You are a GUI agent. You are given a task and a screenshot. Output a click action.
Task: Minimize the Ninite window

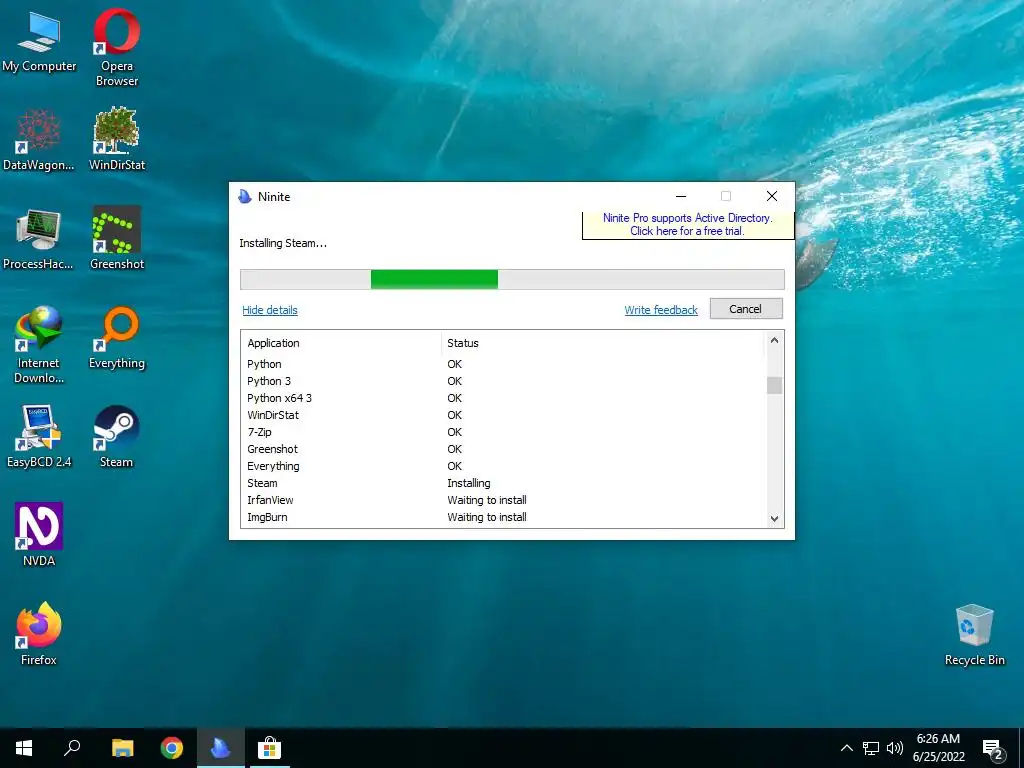coord(680,196)
